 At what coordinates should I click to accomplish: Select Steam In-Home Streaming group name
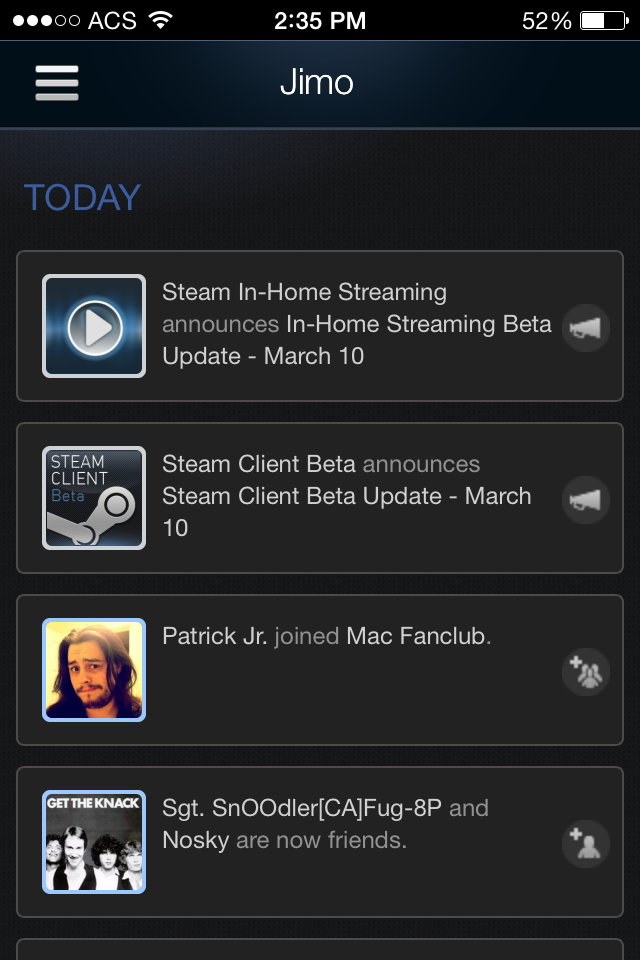click(x=304, y=292)
